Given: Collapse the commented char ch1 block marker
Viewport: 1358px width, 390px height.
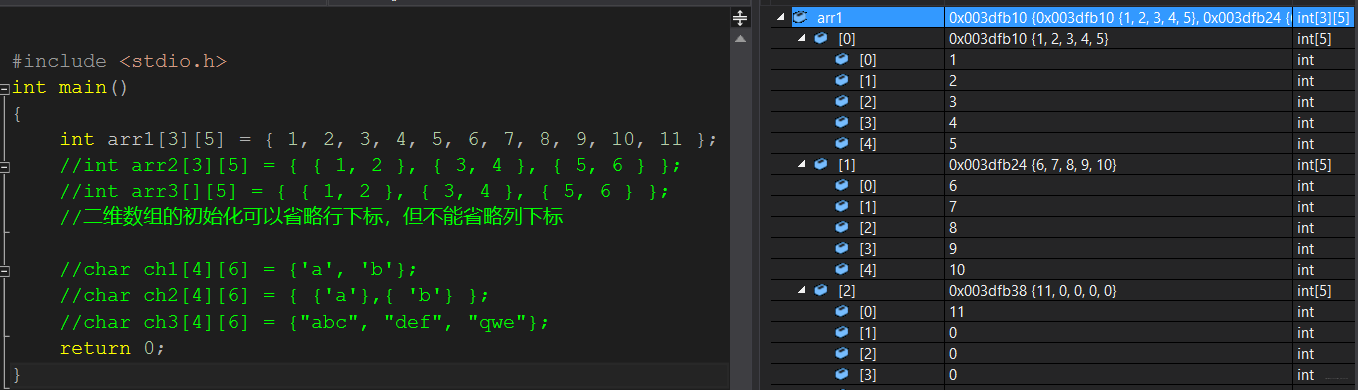Looking at the screenshot, I should [x=5, y=270].
